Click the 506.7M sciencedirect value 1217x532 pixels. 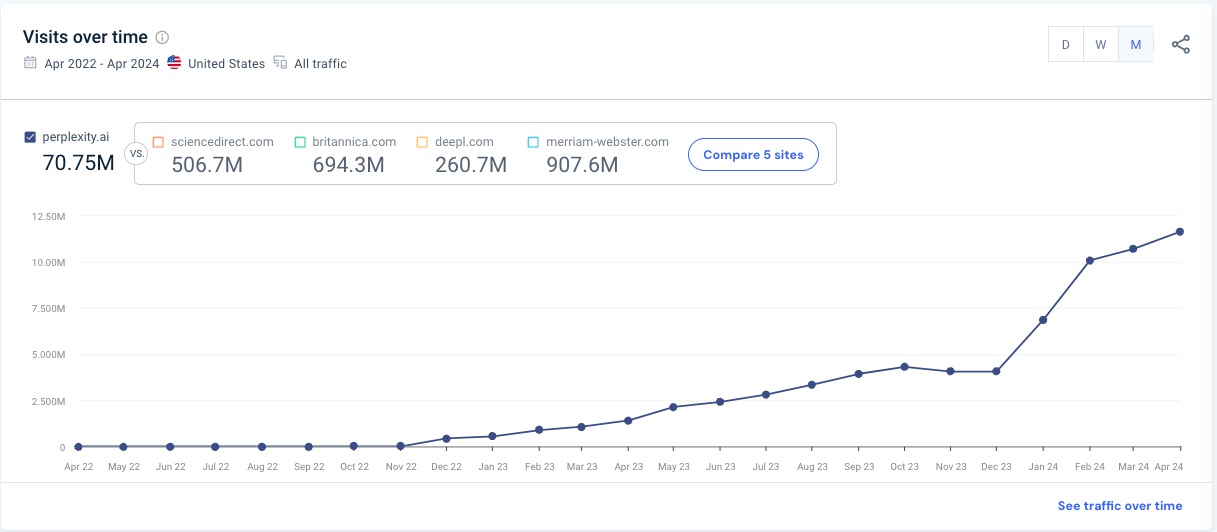point(207,165)
